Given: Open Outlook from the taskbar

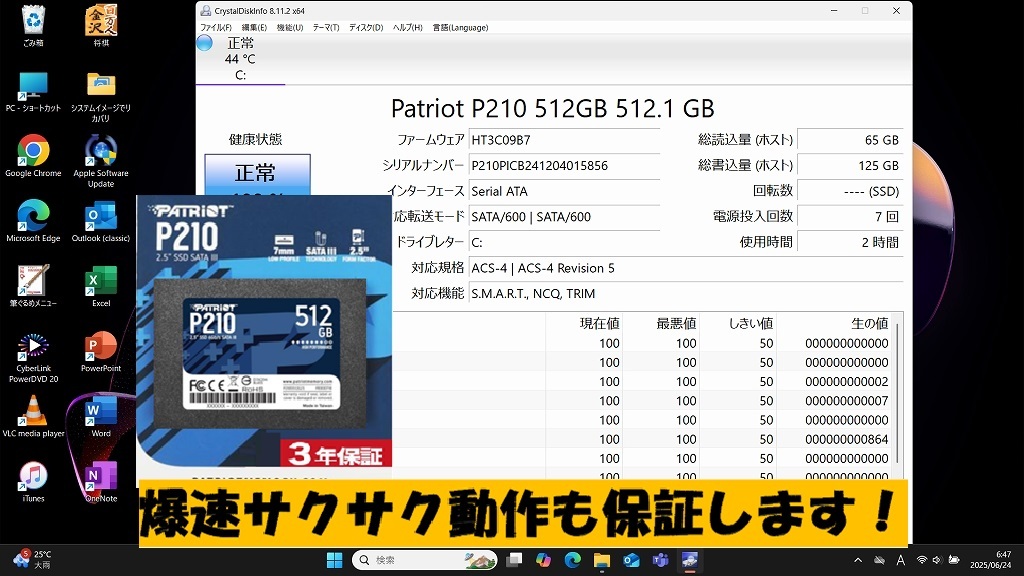Looking at the screenshot, I should tap(631, 560).
